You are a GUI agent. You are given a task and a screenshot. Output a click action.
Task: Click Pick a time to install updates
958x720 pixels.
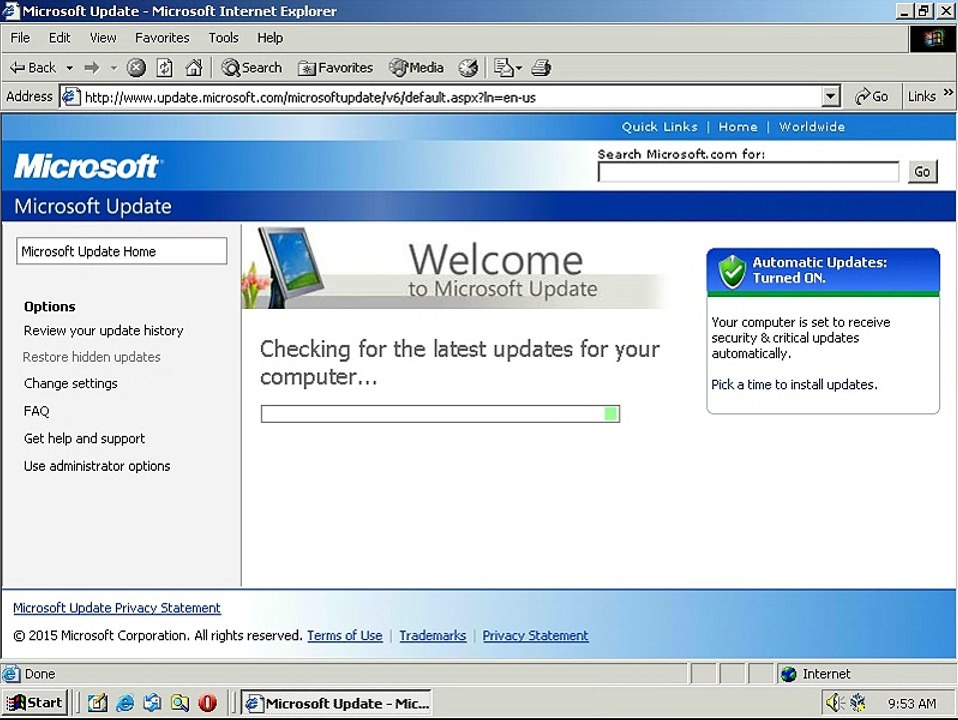coord(794,384)
